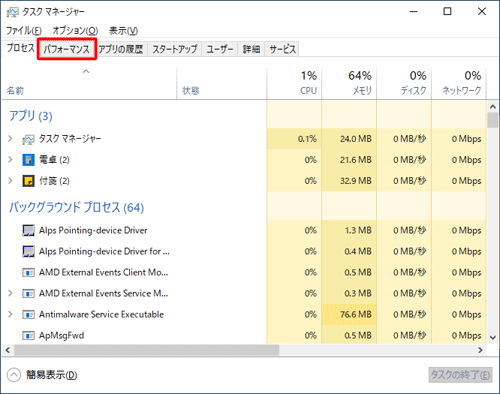
Task: Click the horizontal scrollbar right arrow
Action: coord(480,350)
